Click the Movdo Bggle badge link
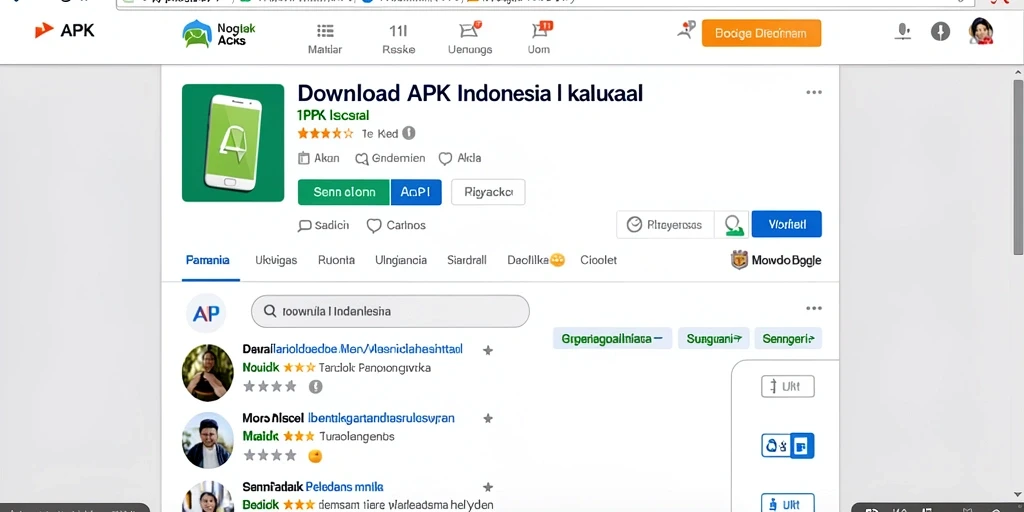This screenshot has width=1024, height=512. [x=776, y=260]
